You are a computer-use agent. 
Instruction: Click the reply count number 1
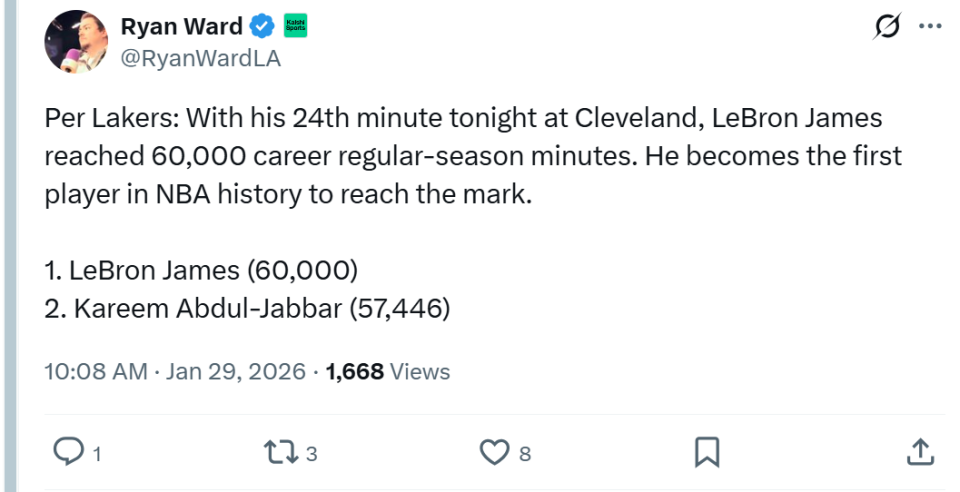click(x=97, y=454)
